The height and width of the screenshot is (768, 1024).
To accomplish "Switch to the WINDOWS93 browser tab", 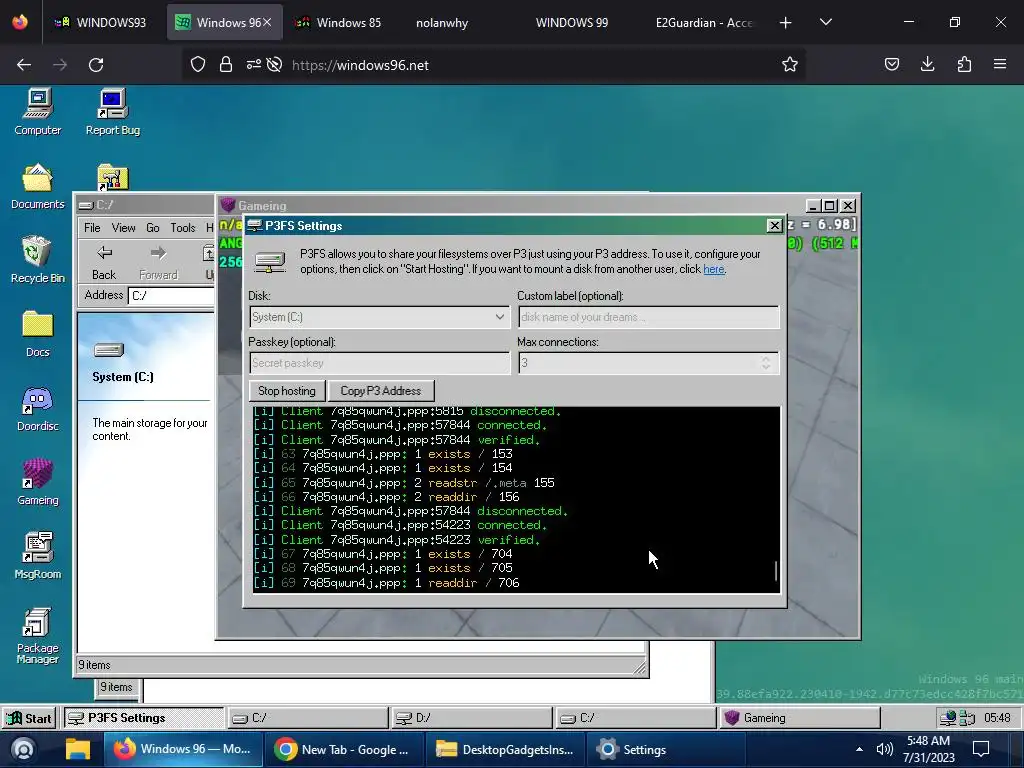I will 103,23.
